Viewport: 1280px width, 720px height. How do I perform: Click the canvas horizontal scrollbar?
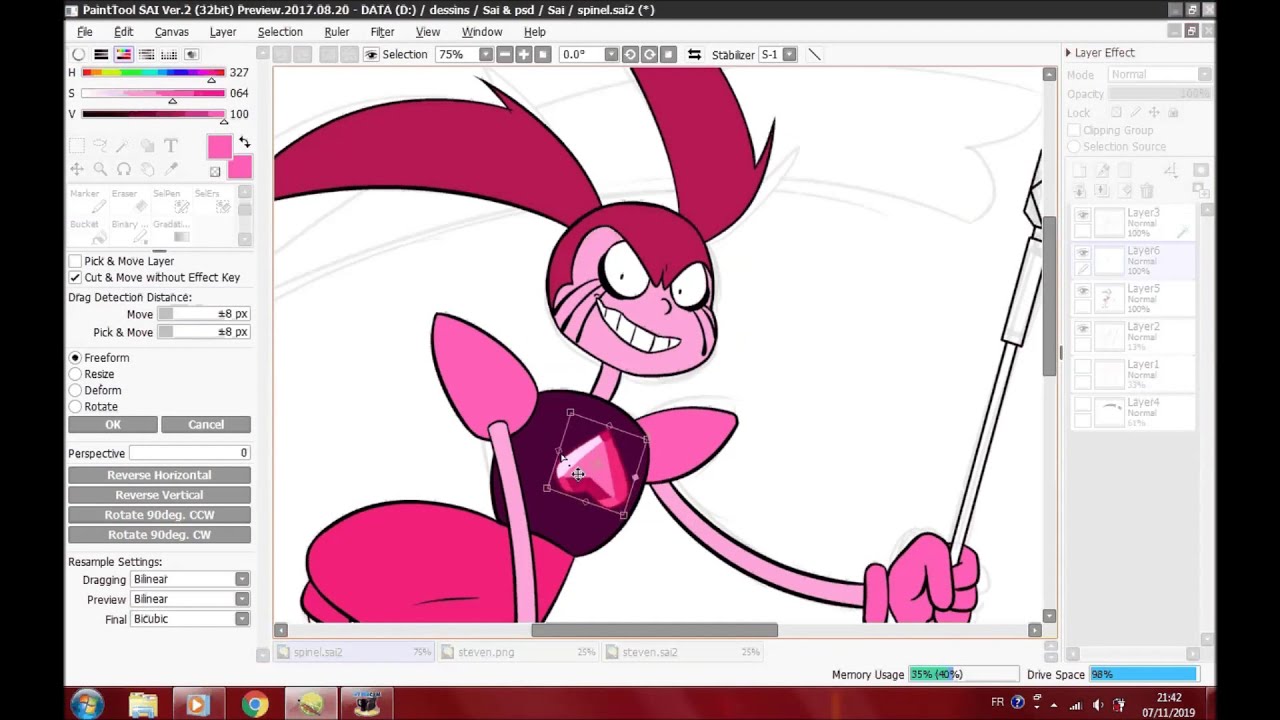(x=654, y=630)
